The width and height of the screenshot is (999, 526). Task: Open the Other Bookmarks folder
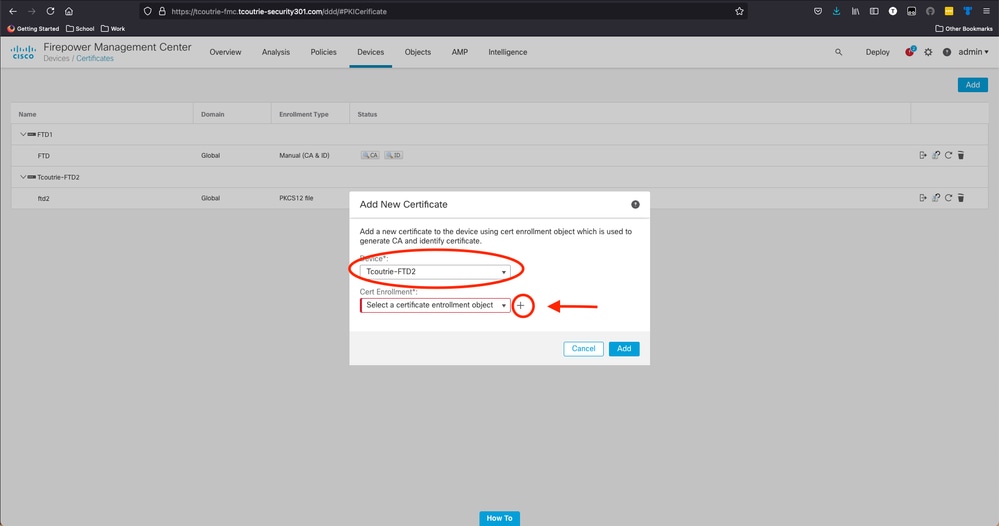pyautogui.click(x=964, y=29)
